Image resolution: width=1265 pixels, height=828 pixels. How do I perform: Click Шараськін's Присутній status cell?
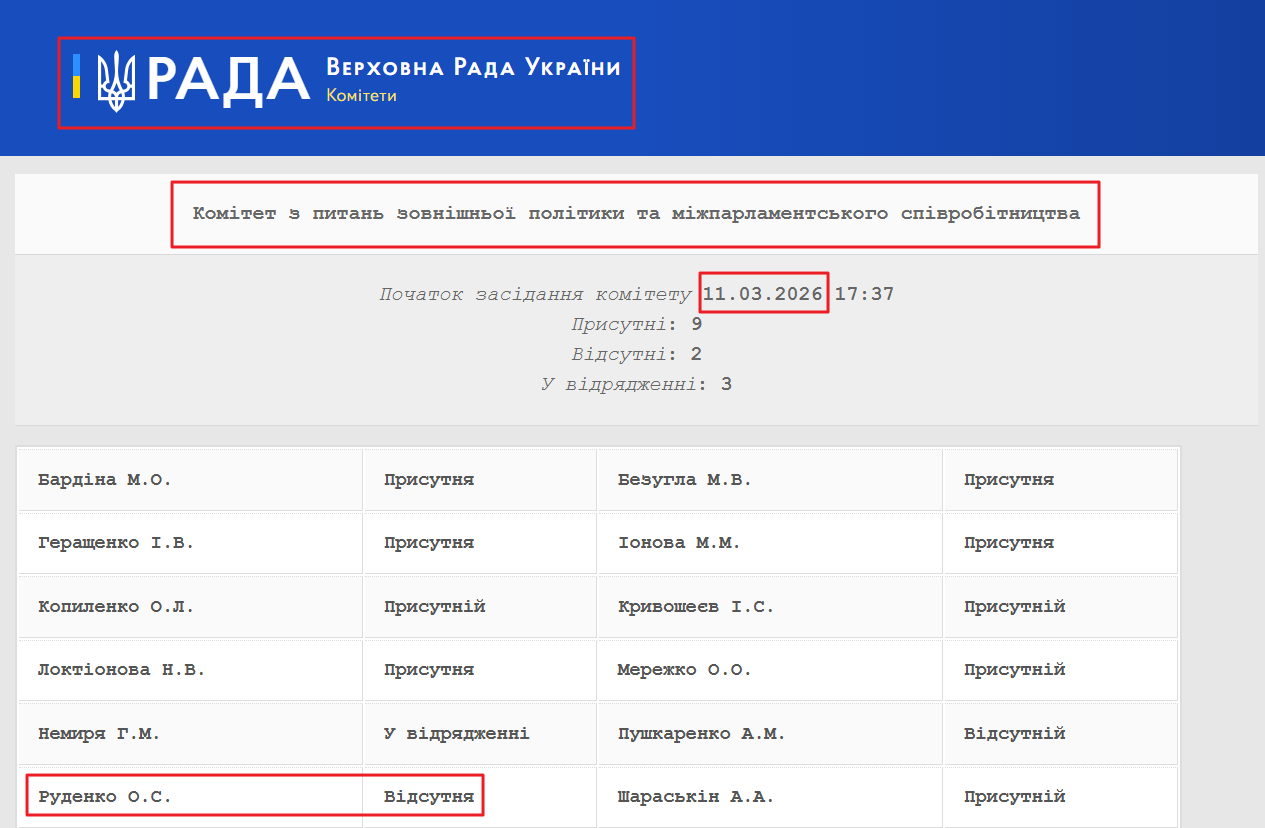click(x=1060, y=797)
